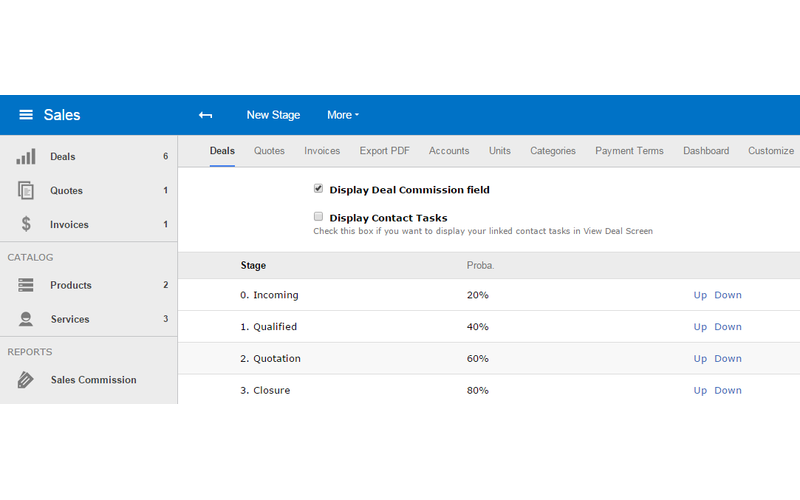
Task: Click the '2. Quotation' stage name
Action: click(270, 359)
